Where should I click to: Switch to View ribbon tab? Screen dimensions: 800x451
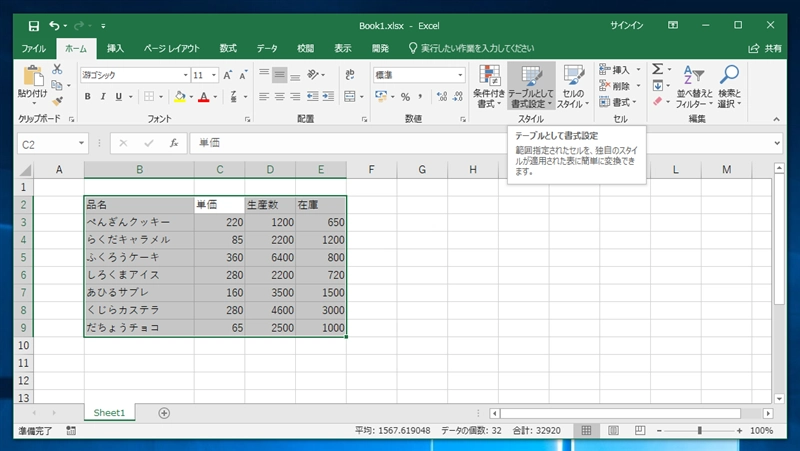click(343, 48)
